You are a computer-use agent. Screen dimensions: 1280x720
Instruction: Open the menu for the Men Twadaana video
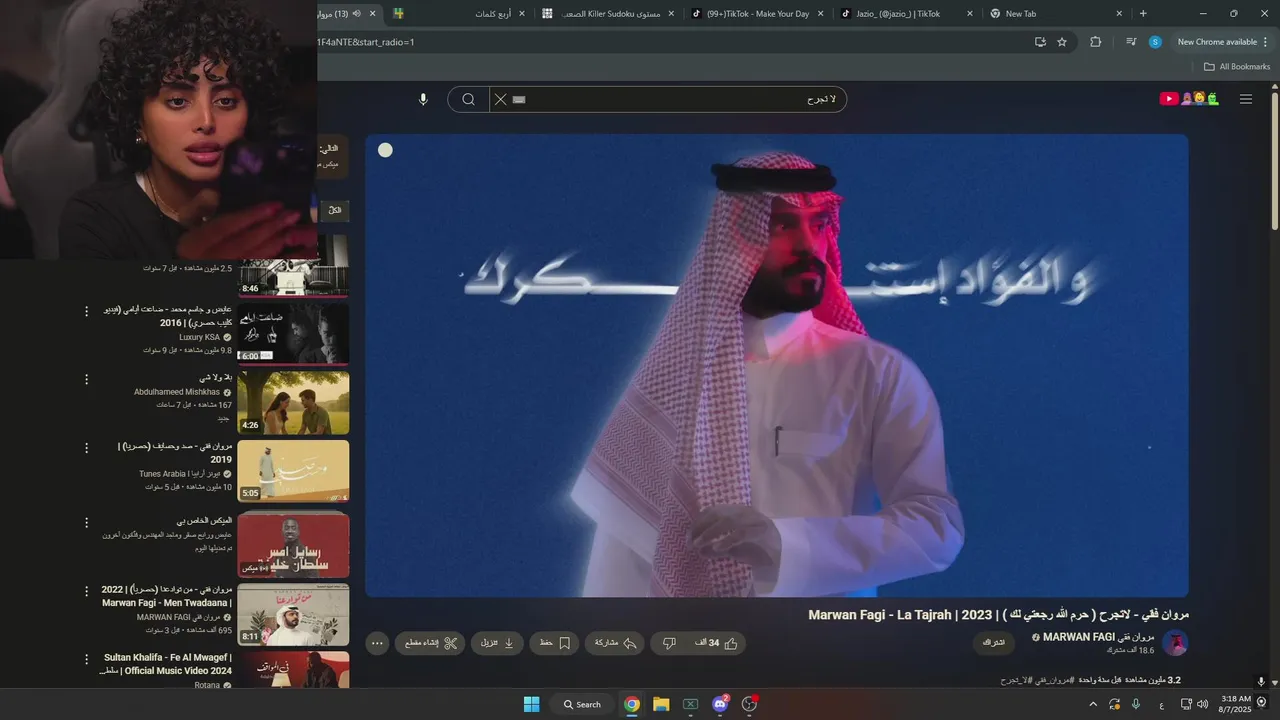coord(86,591)
